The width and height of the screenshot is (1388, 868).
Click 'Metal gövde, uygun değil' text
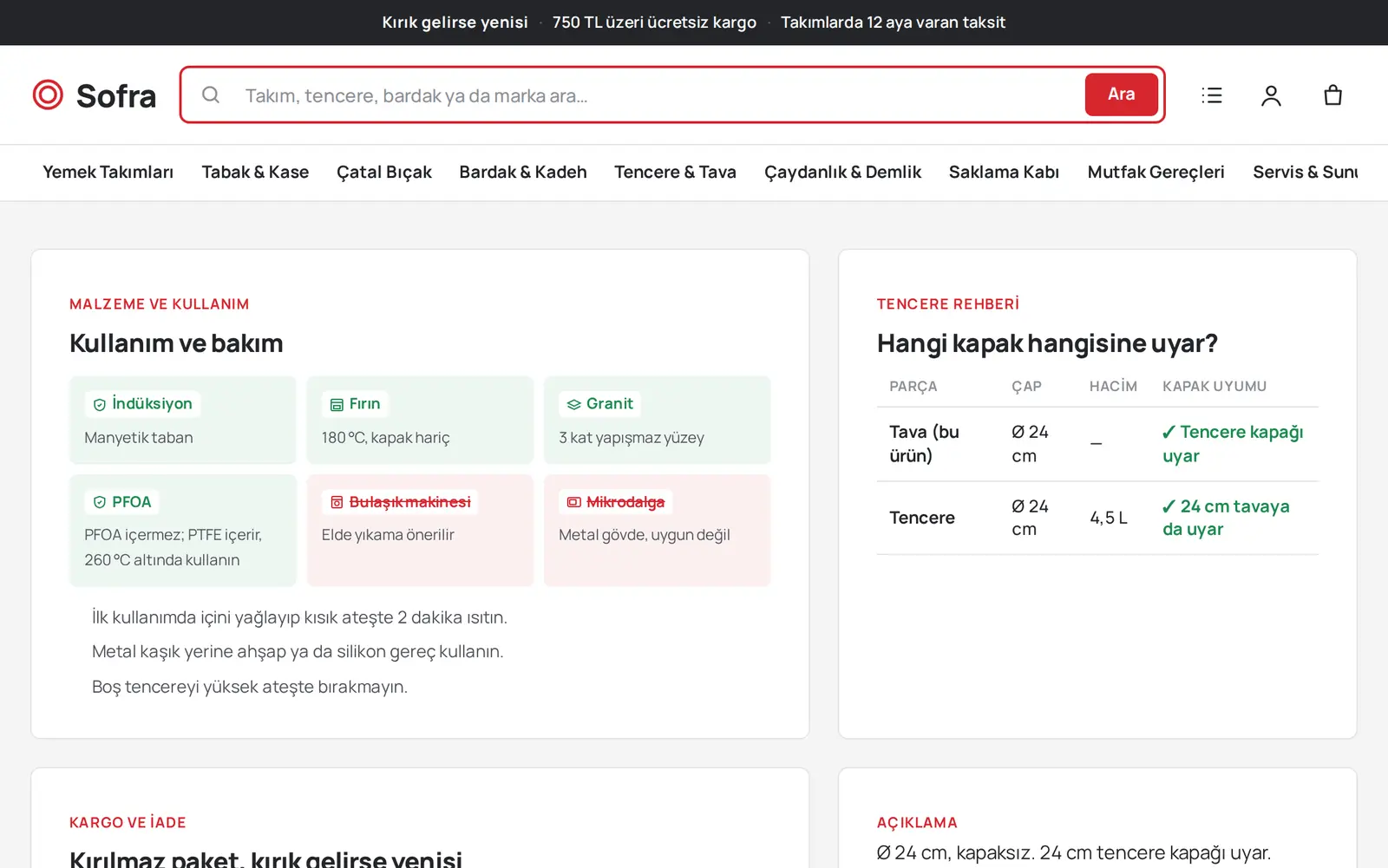645,535
